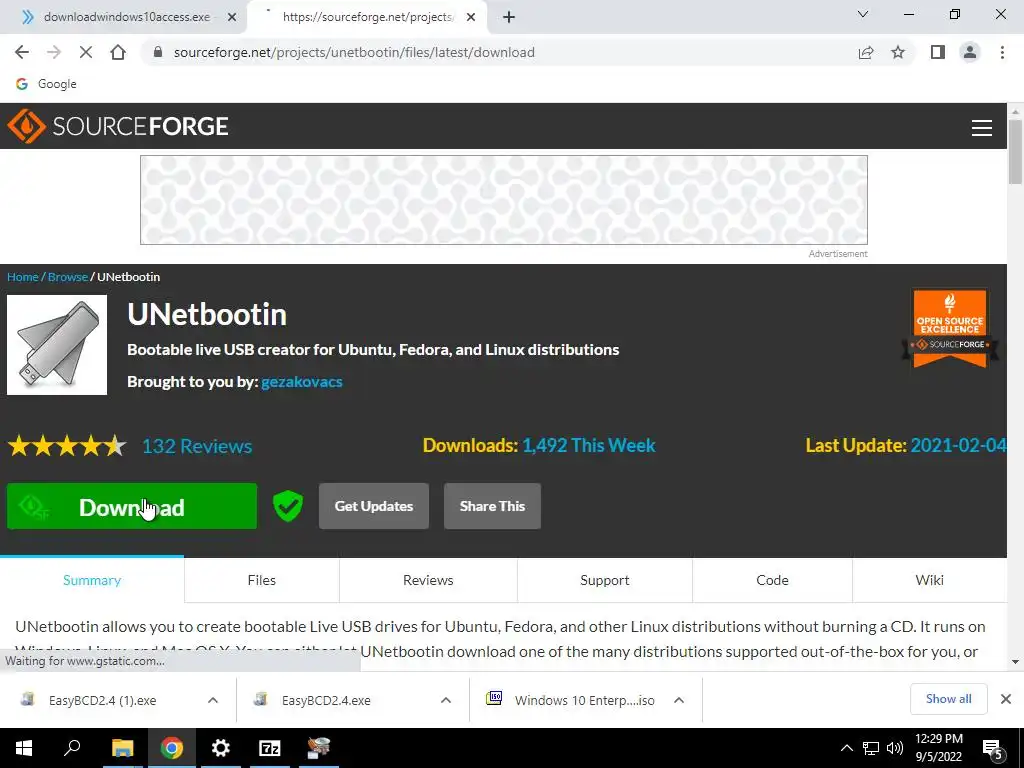Click the Get Updates button

tap(374, 506)
